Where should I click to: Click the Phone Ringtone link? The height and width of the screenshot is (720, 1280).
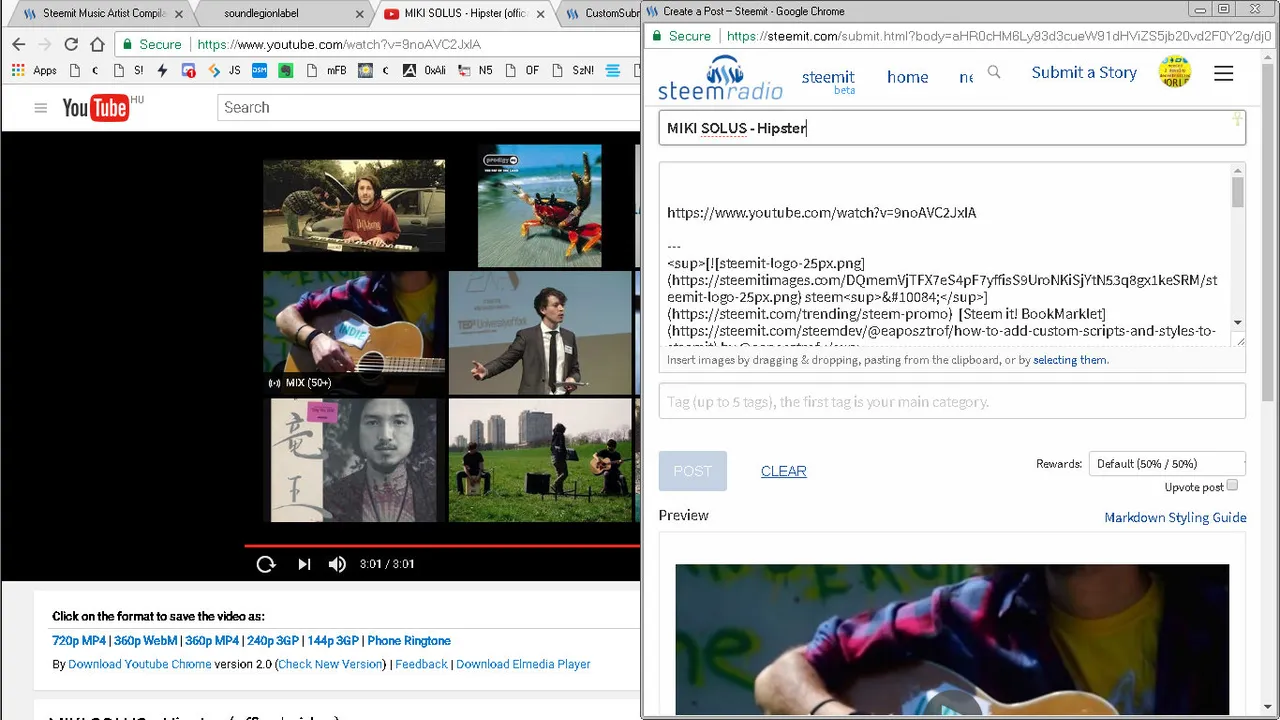pyautogui.click(x=409, y=641)
